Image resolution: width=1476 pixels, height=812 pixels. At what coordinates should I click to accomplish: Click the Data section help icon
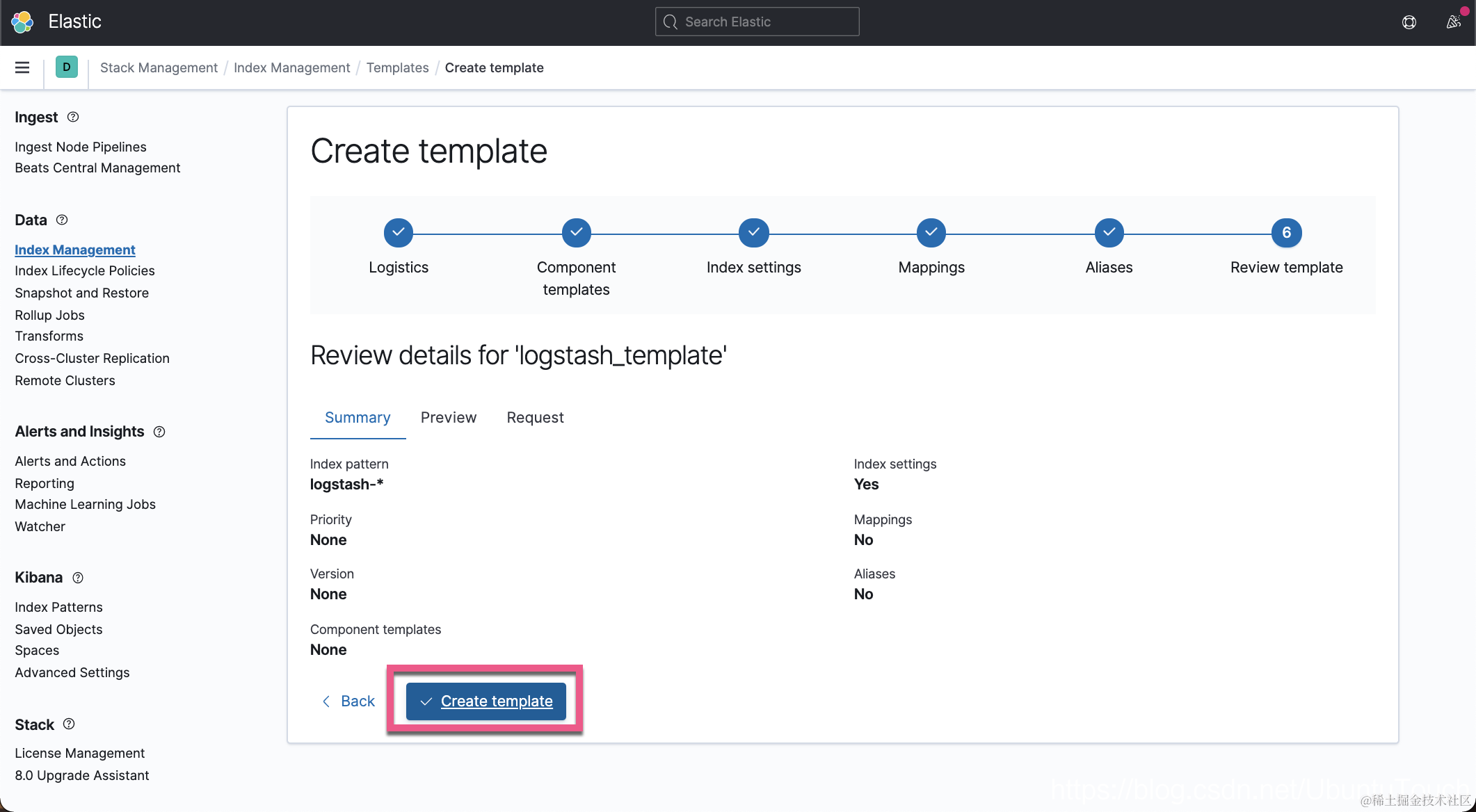(62, 220)
